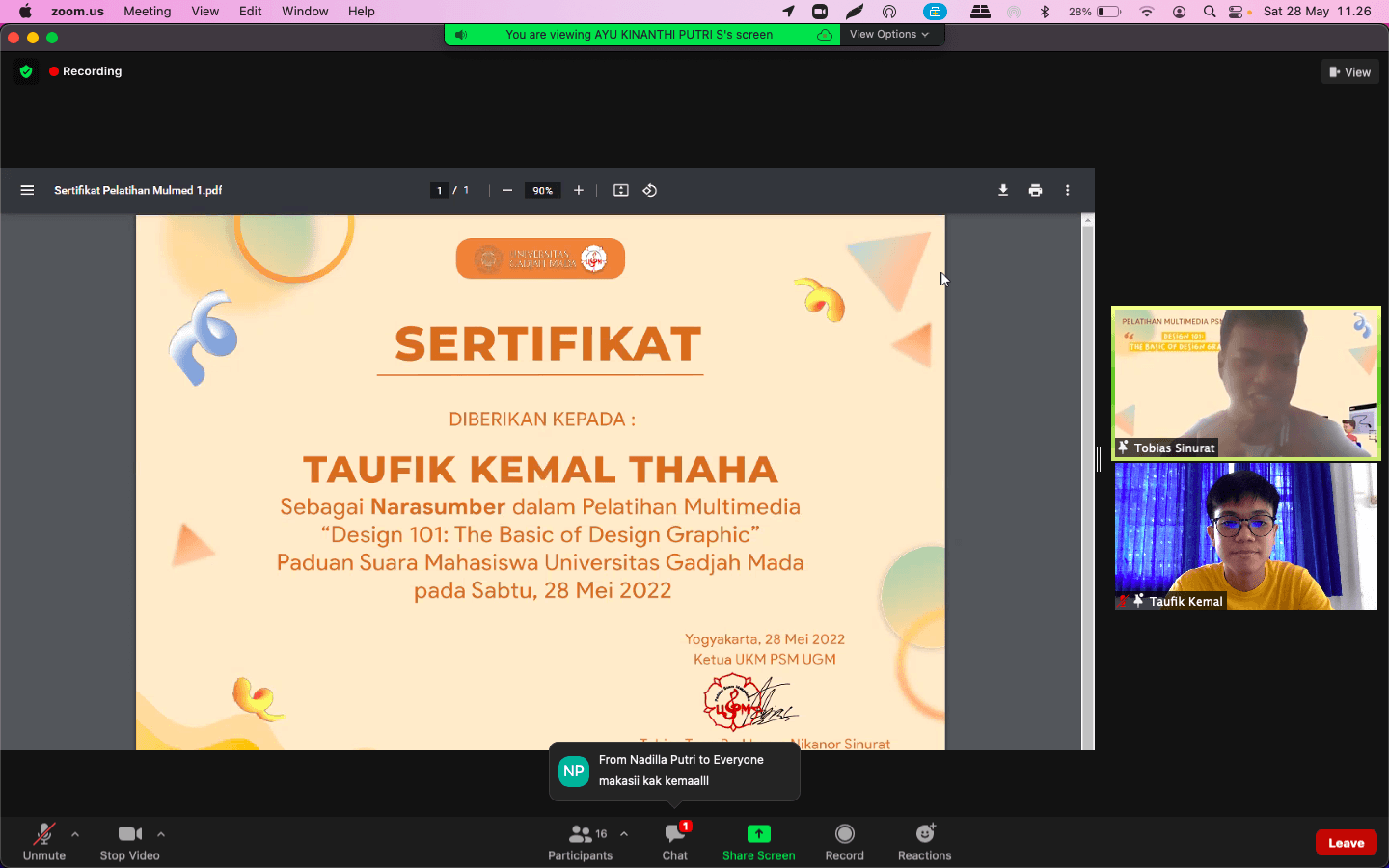Click the name TAUFIK KEMAL THAHA
Image resolution: width=1389 pixels, height=868 pixels.
(540, 470)
